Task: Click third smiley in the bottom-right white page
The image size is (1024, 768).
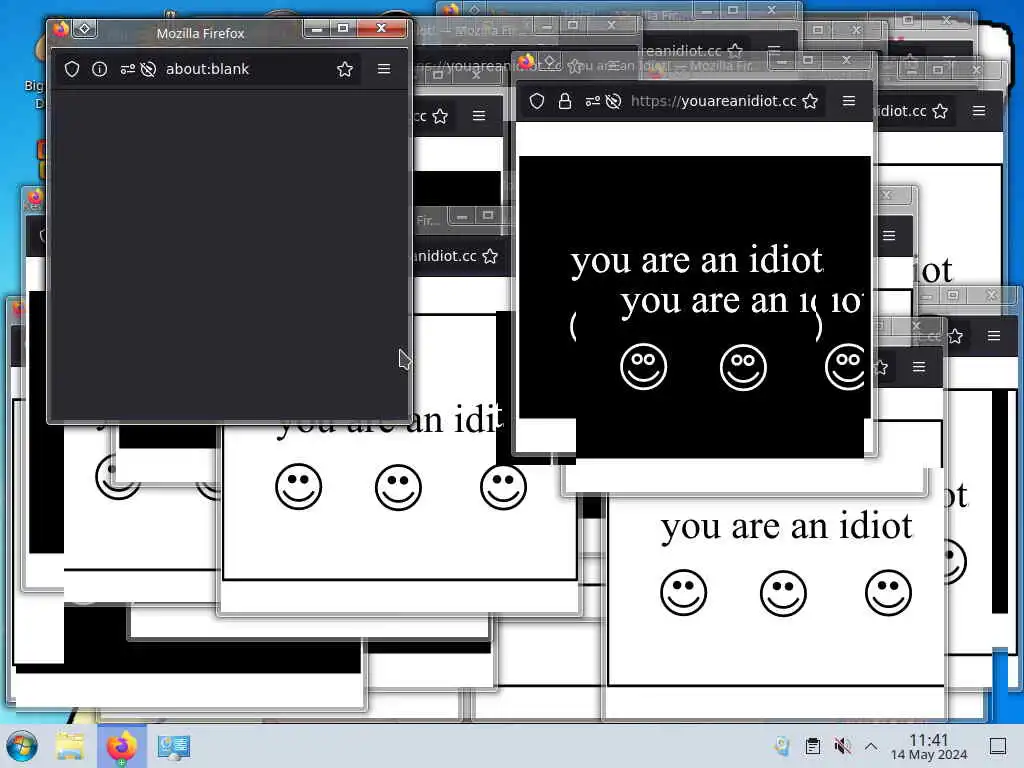Action: click(x=889, y=592)
